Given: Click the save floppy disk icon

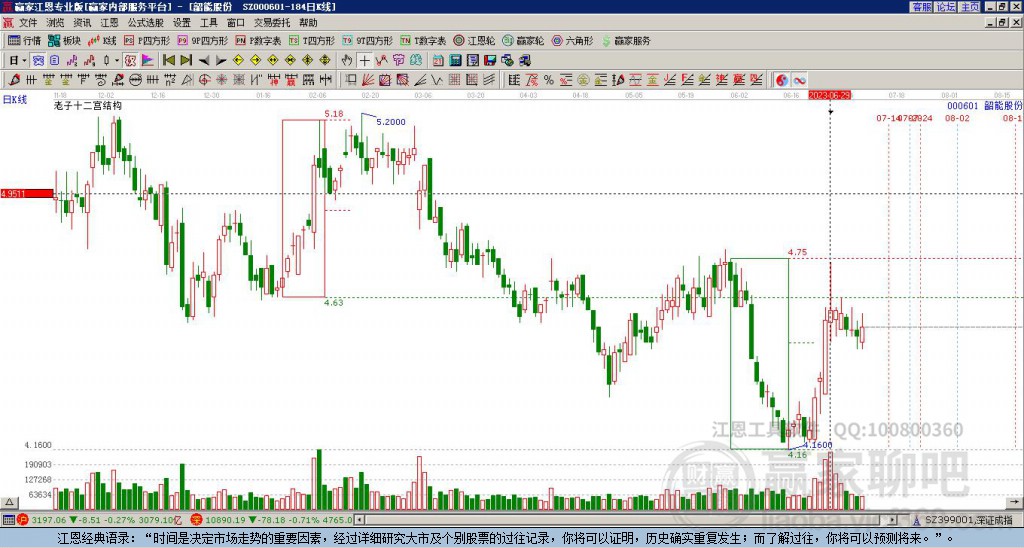Looking at the screenshot, I should pyautogui.click(x=490, y=60).
